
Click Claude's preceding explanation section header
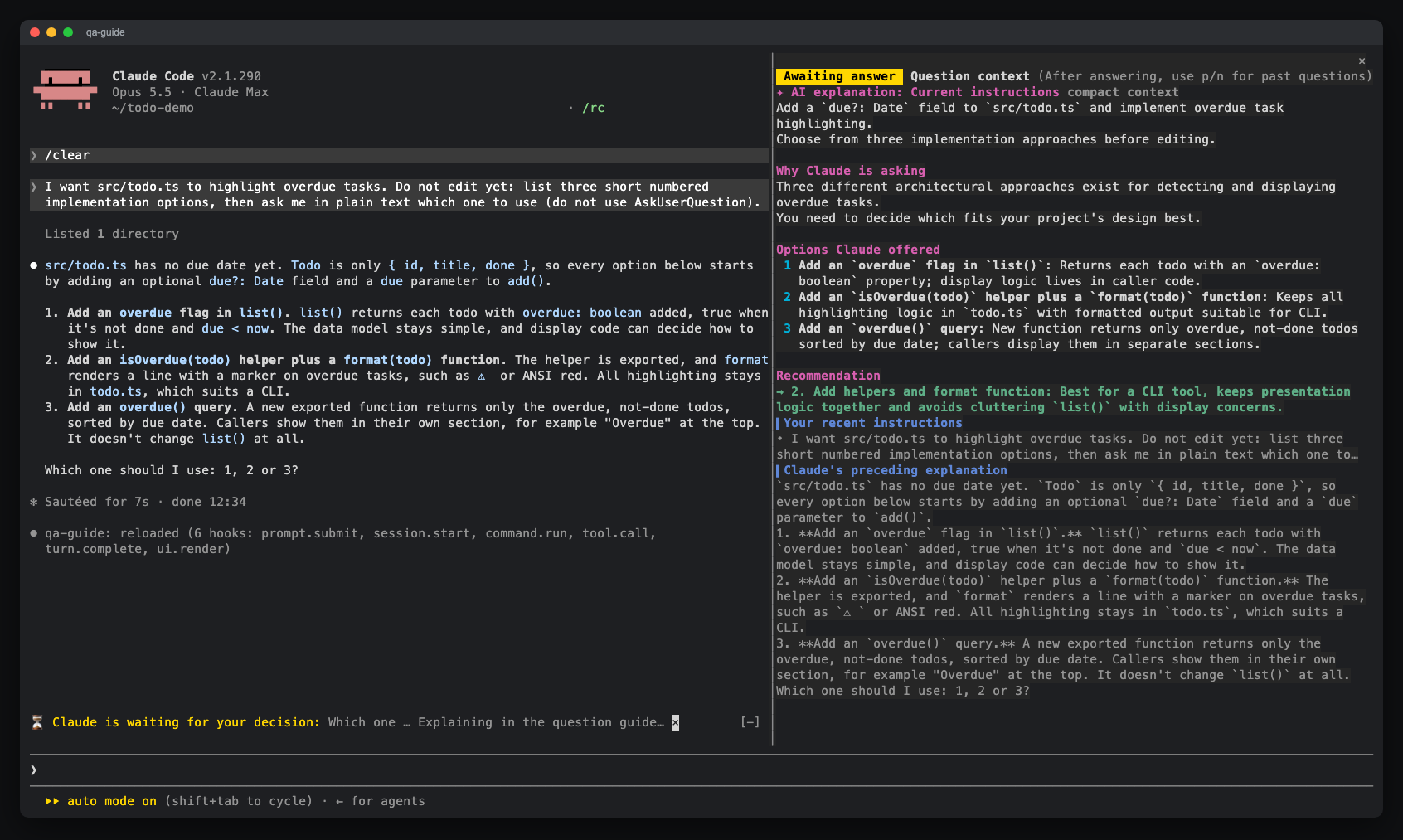tap(896, 470)
